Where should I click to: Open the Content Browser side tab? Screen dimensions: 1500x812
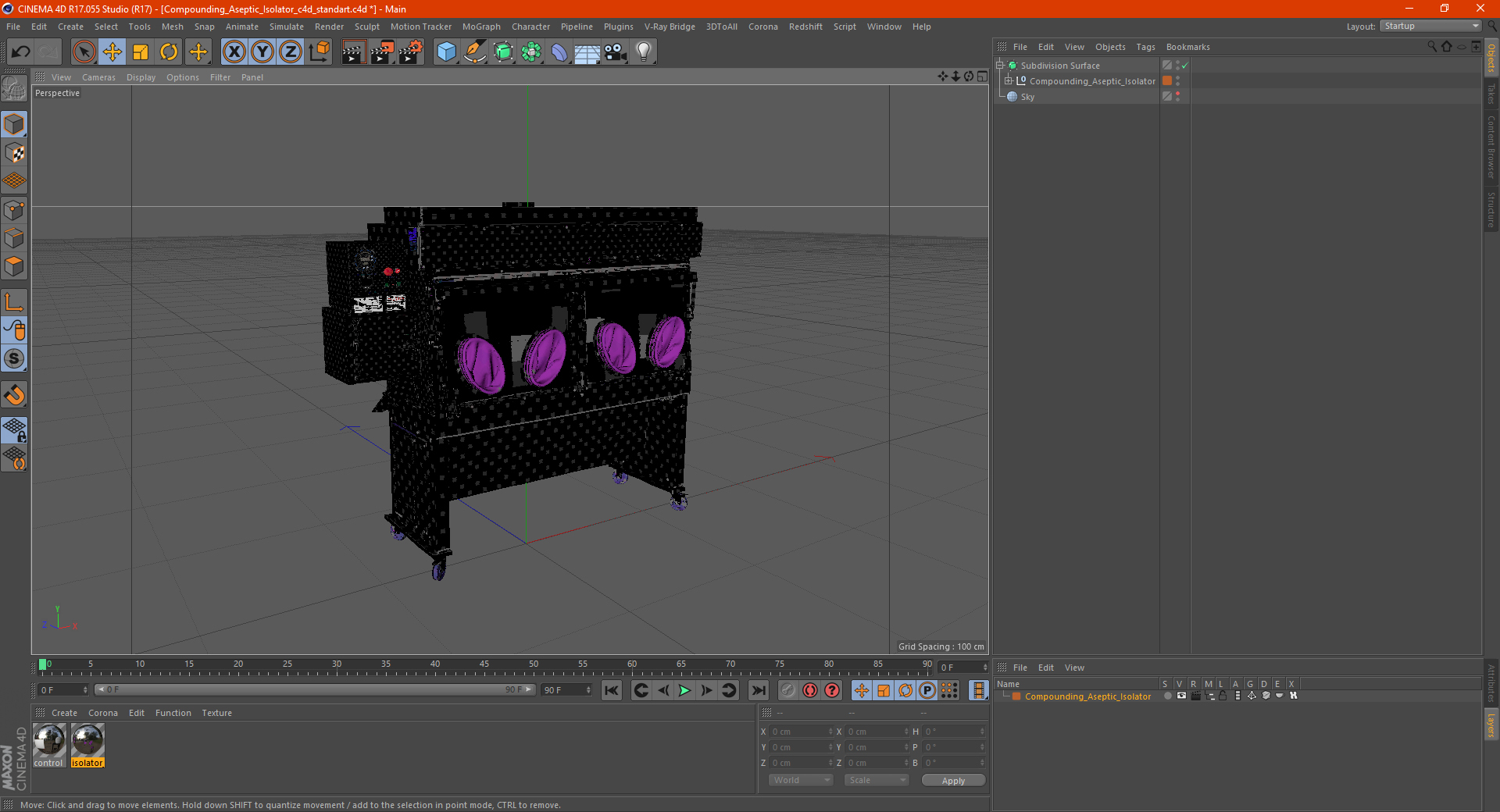1491,147
